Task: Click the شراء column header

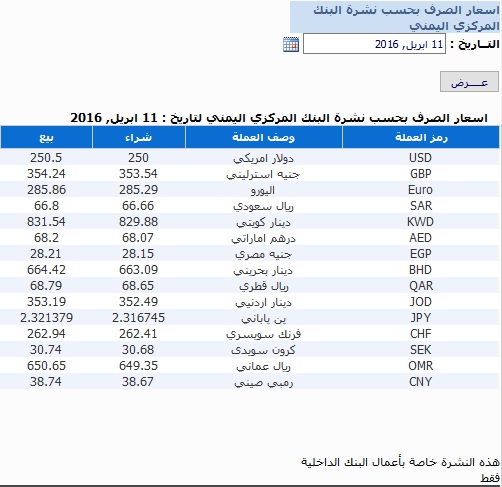Action: coord(139,137)
